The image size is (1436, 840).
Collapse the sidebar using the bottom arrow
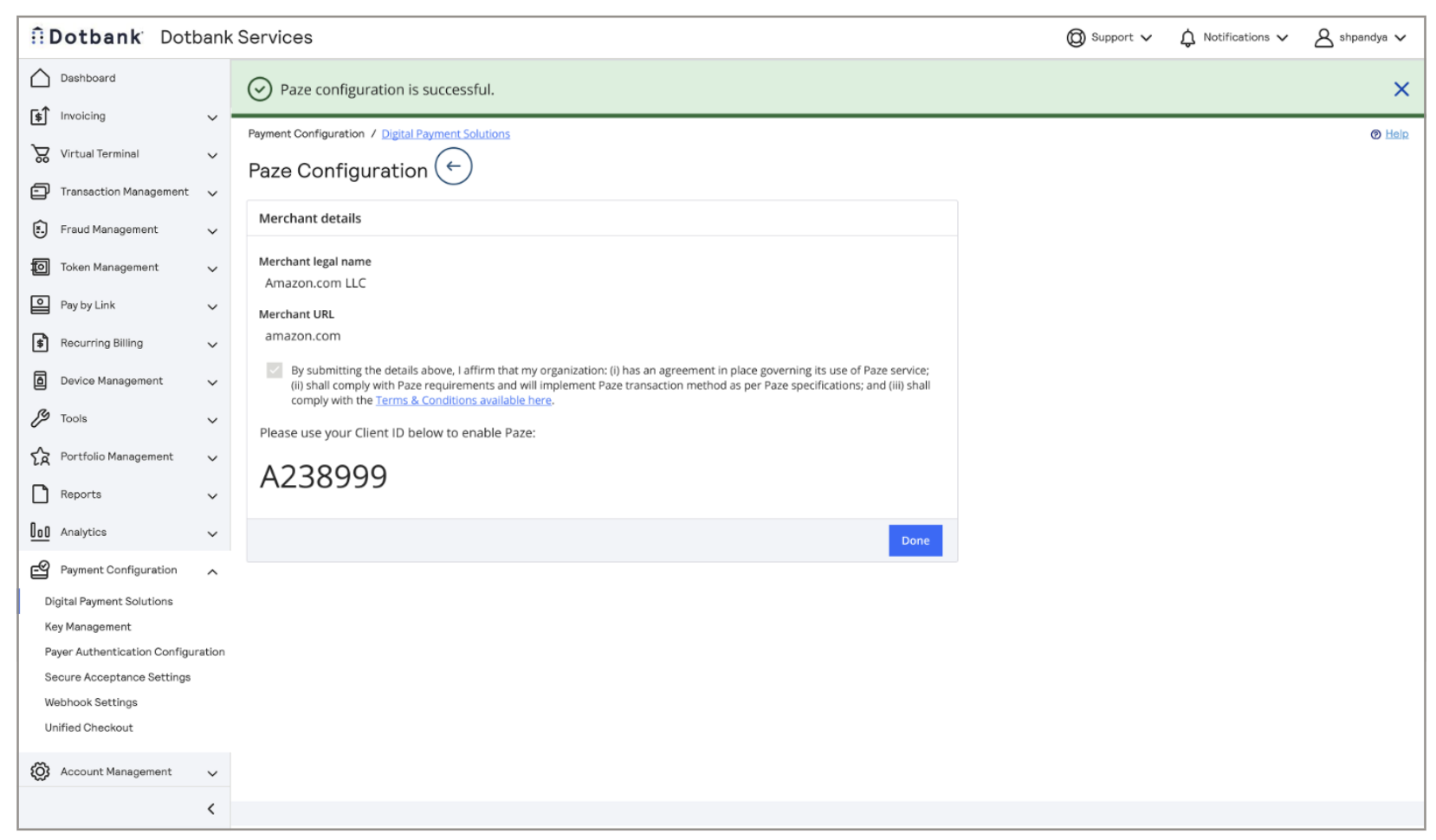click(210, 809)
